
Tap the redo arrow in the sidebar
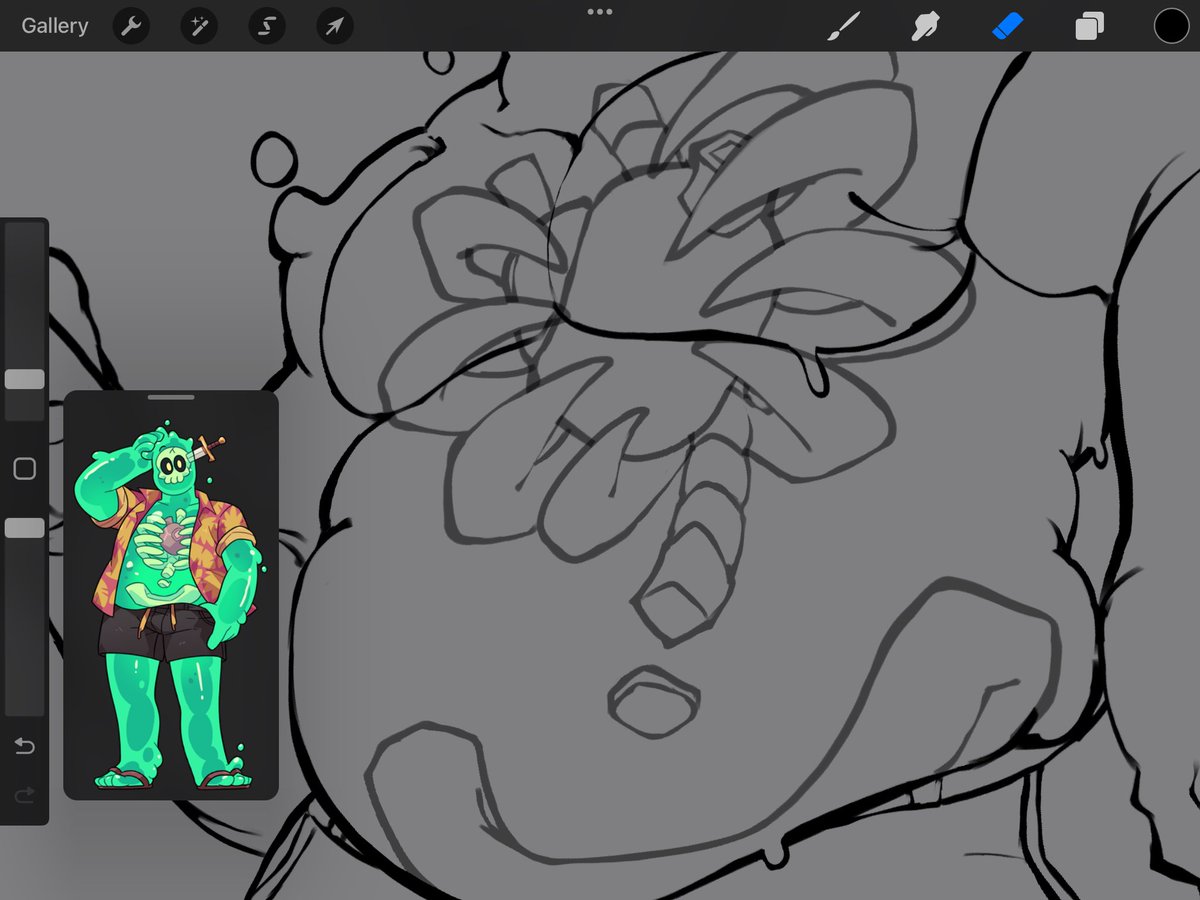tap(24, 795)
